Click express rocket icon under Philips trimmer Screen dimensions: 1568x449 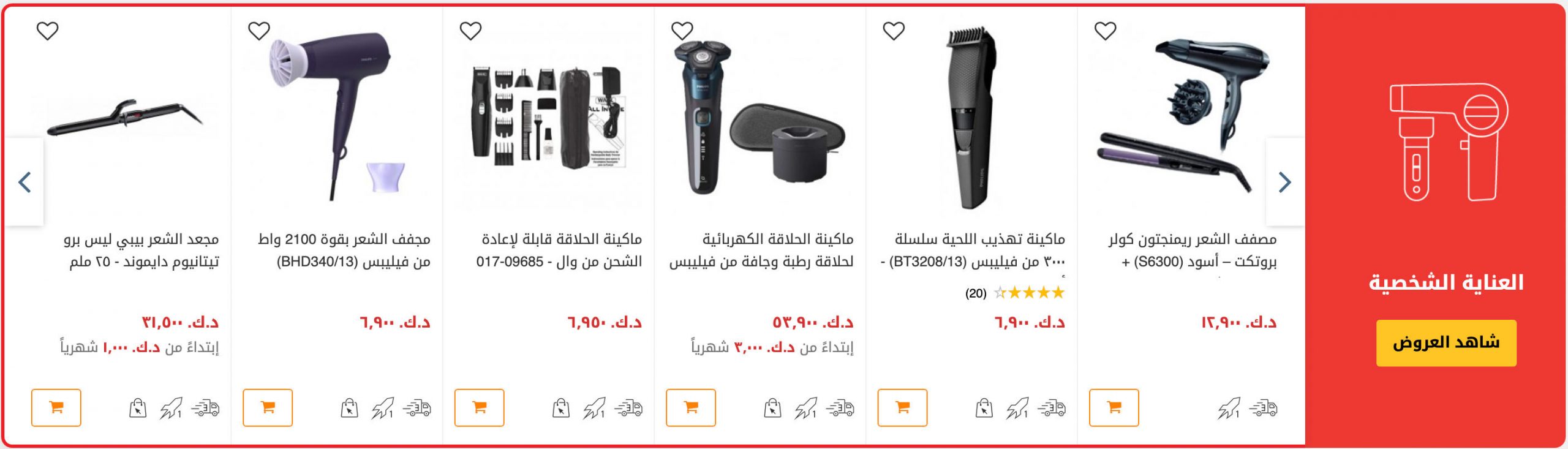[x=1017, y=408]
